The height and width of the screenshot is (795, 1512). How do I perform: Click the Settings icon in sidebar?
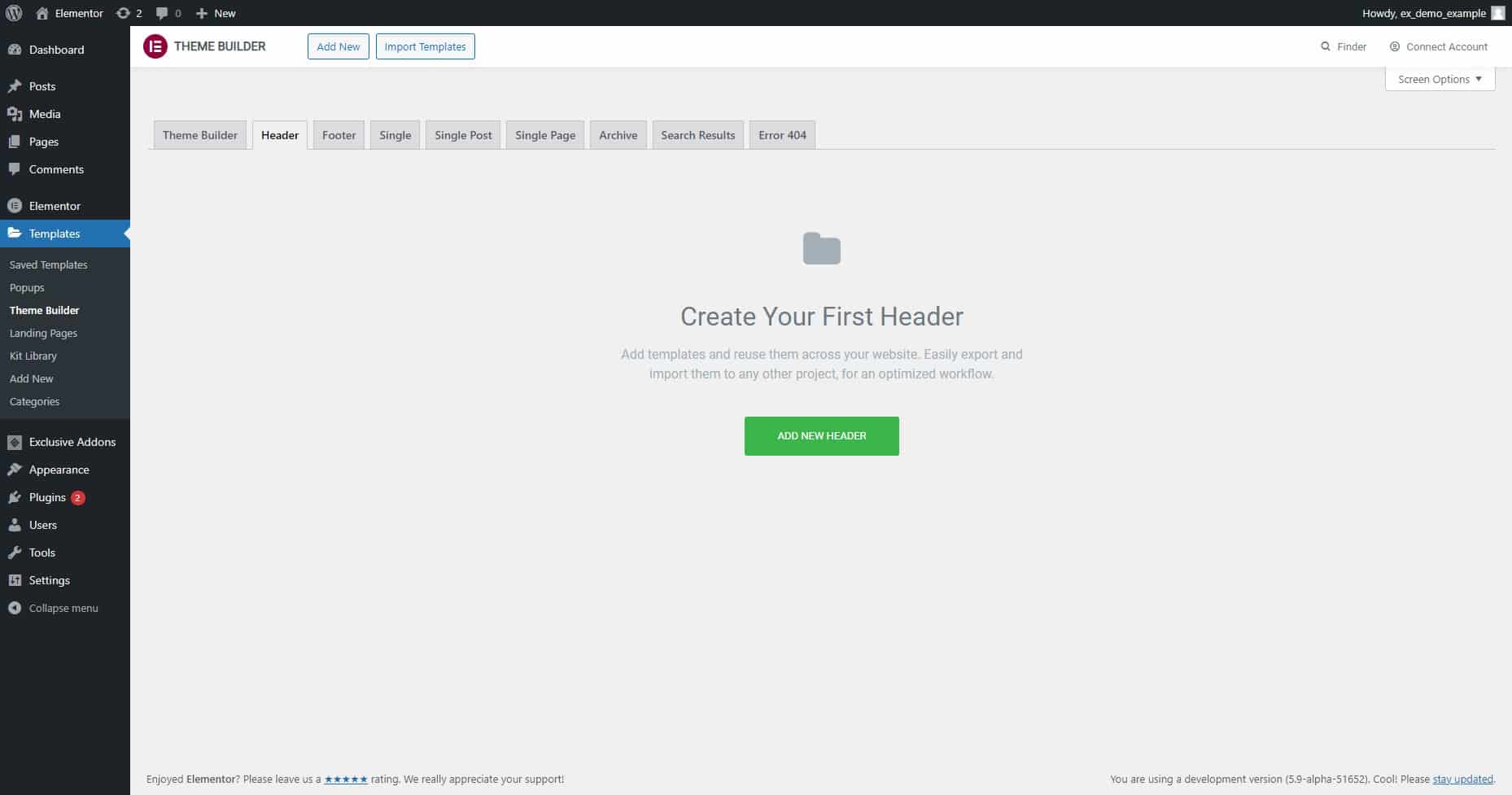tap(15, 580)
